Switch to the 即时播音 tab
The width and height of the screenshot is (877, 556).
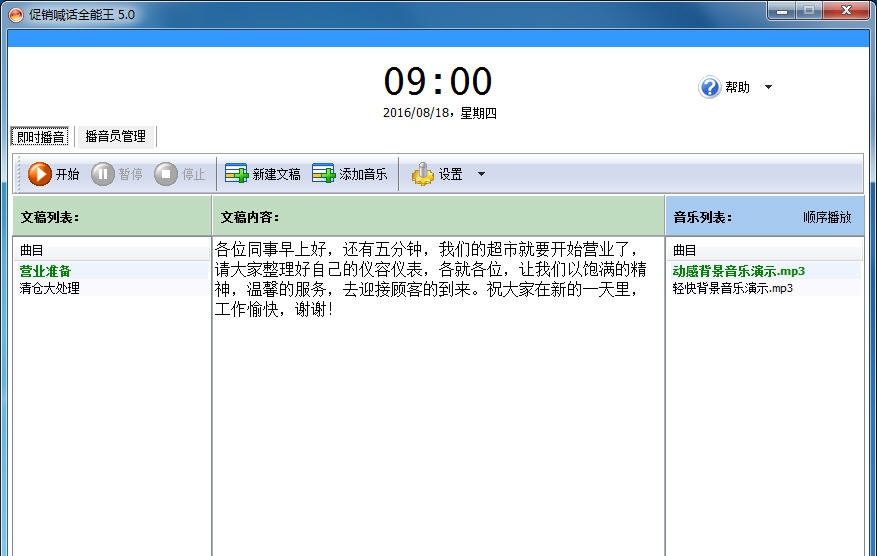pyautogui.click(x=40, y=136)
